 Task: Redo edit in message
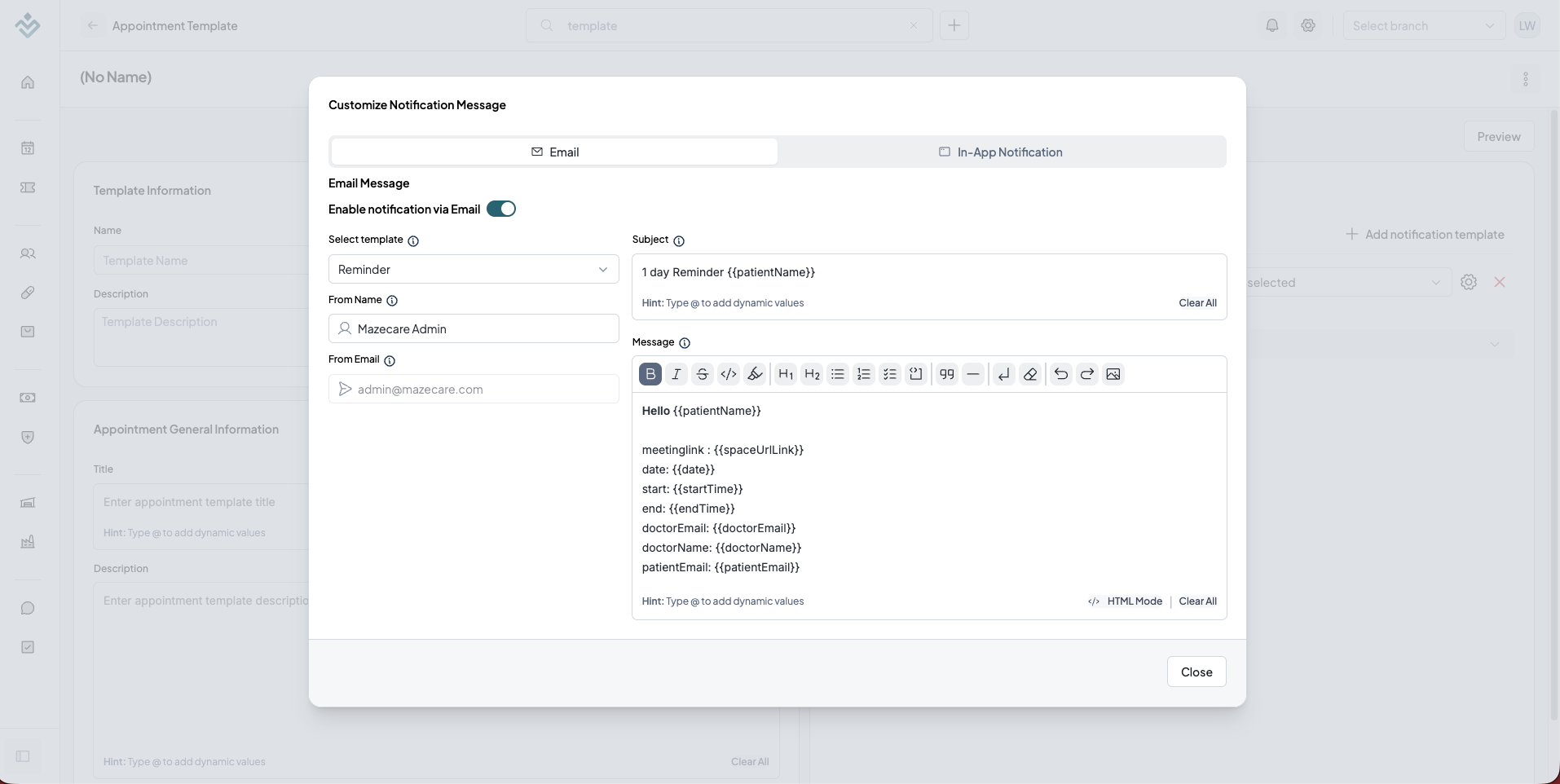[x=1087, y=374]
